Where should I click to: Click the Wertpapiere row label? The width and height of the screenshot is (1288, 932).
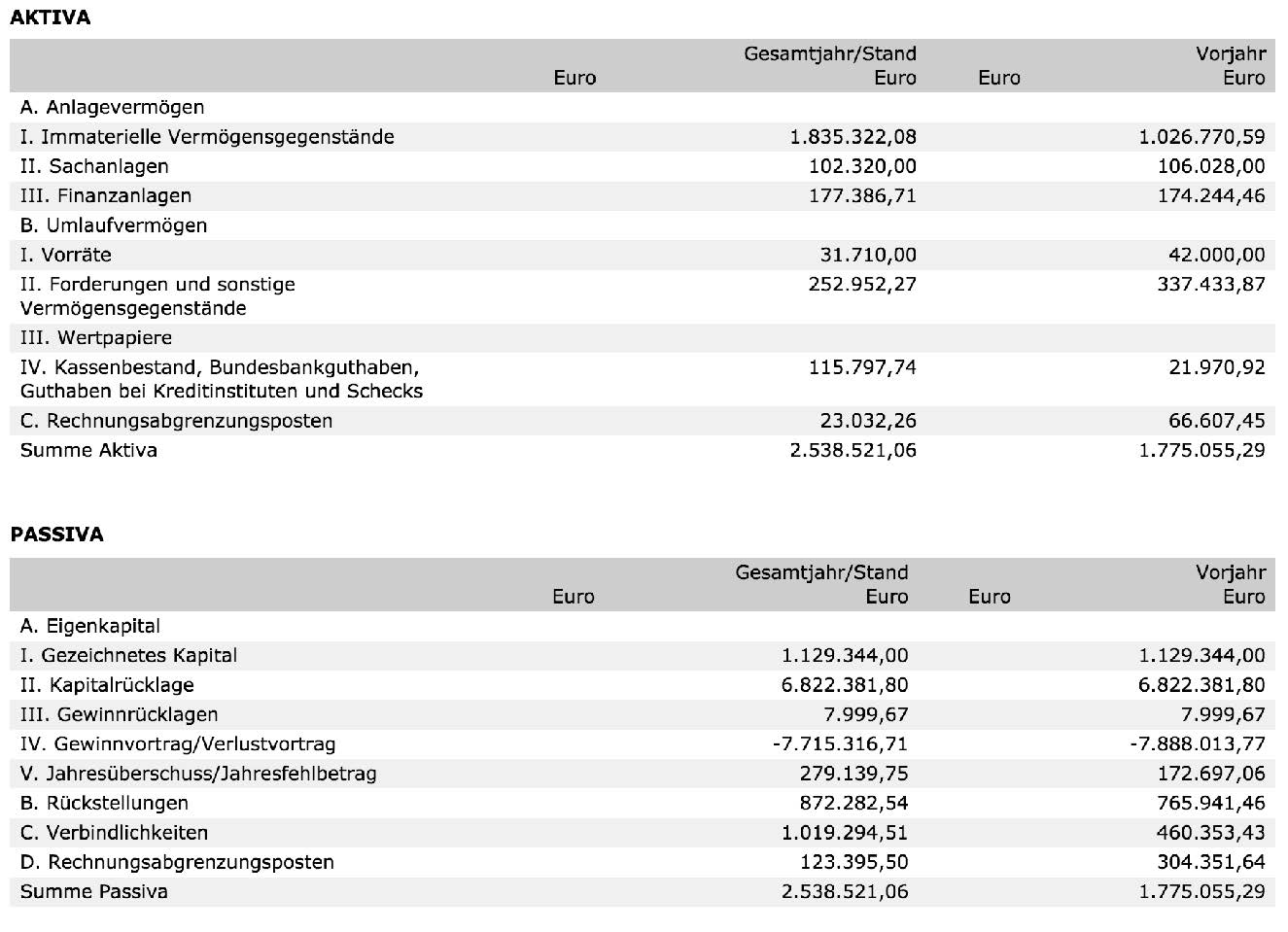point(95,338)
